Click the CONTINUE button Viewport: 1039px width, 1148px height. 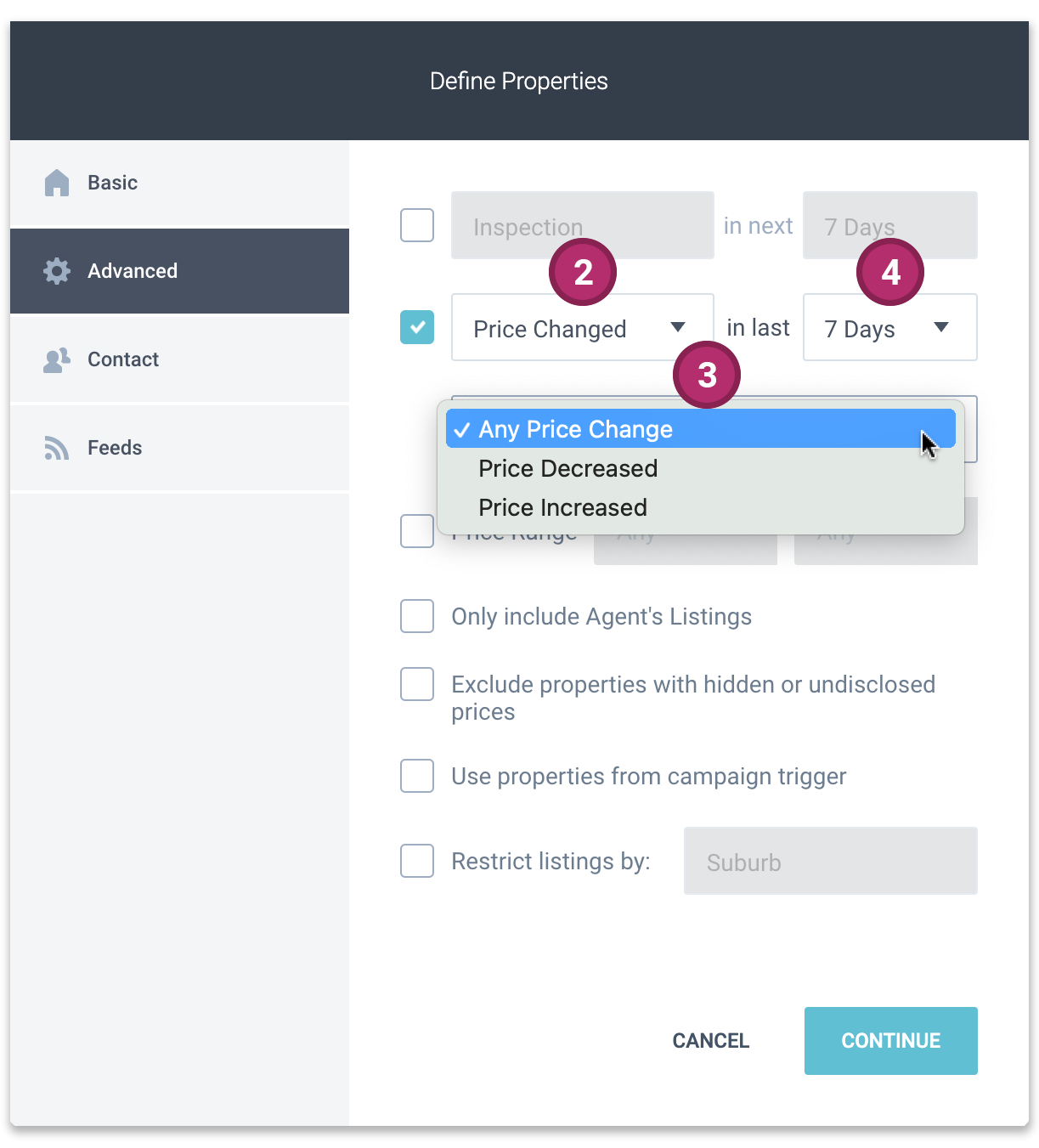[890, 1041]
